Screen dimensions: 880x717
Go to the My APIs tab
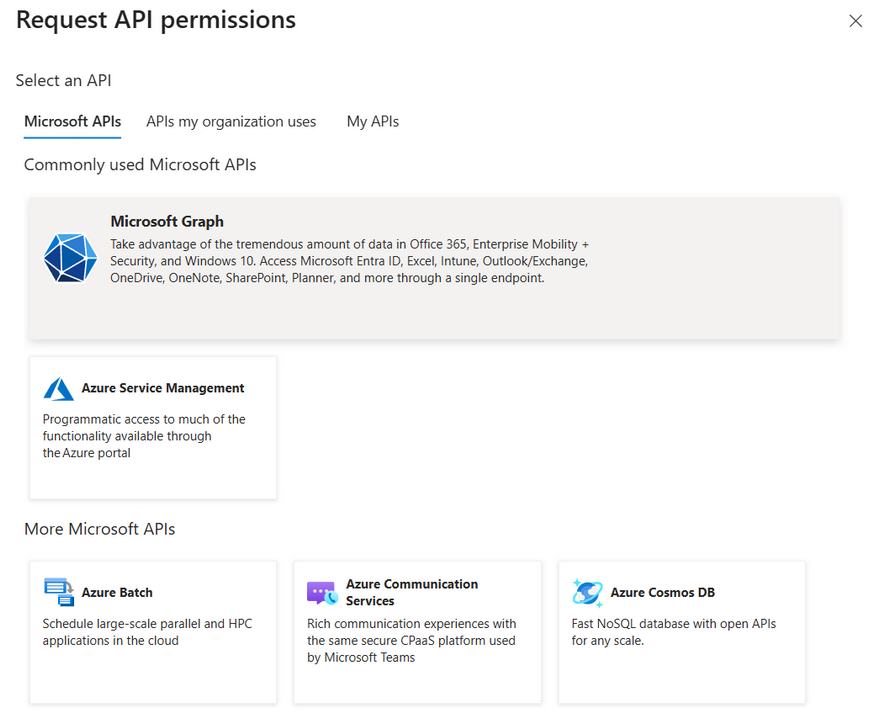coord(372,122)
